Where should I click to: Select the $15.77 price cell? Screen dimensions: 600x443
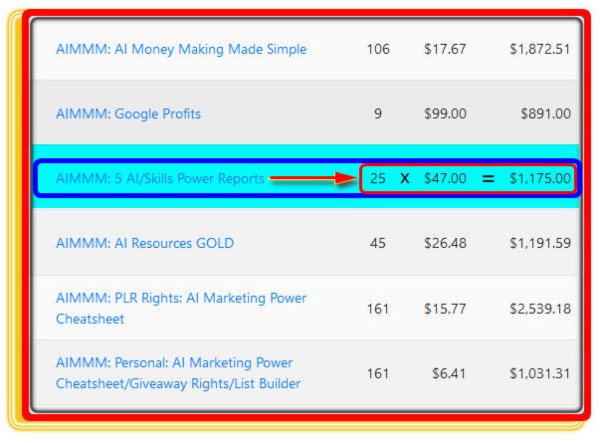point(445,308)
